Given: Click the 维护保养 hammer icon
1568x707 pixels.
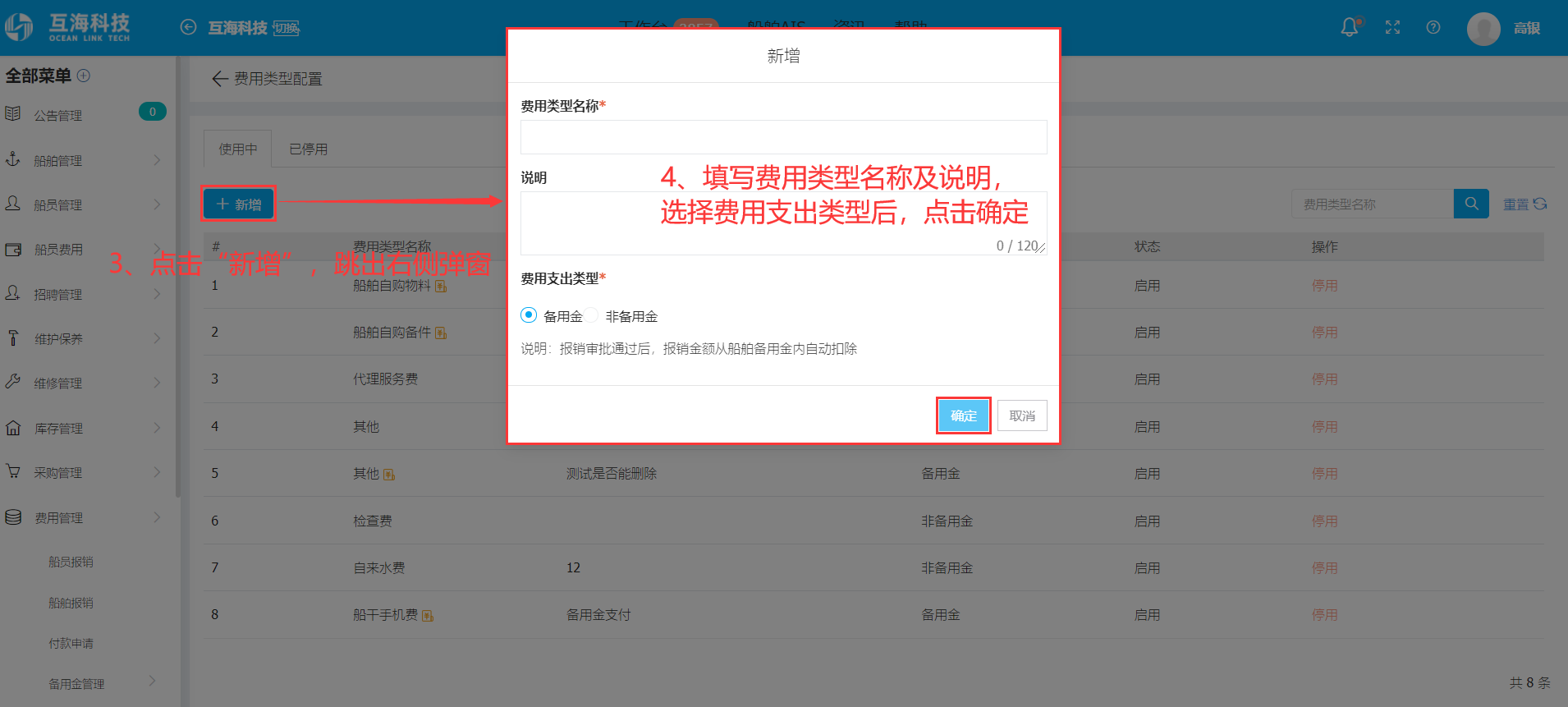Looking at the screenshot, I should pyautogui.click(x=13, y=337).
